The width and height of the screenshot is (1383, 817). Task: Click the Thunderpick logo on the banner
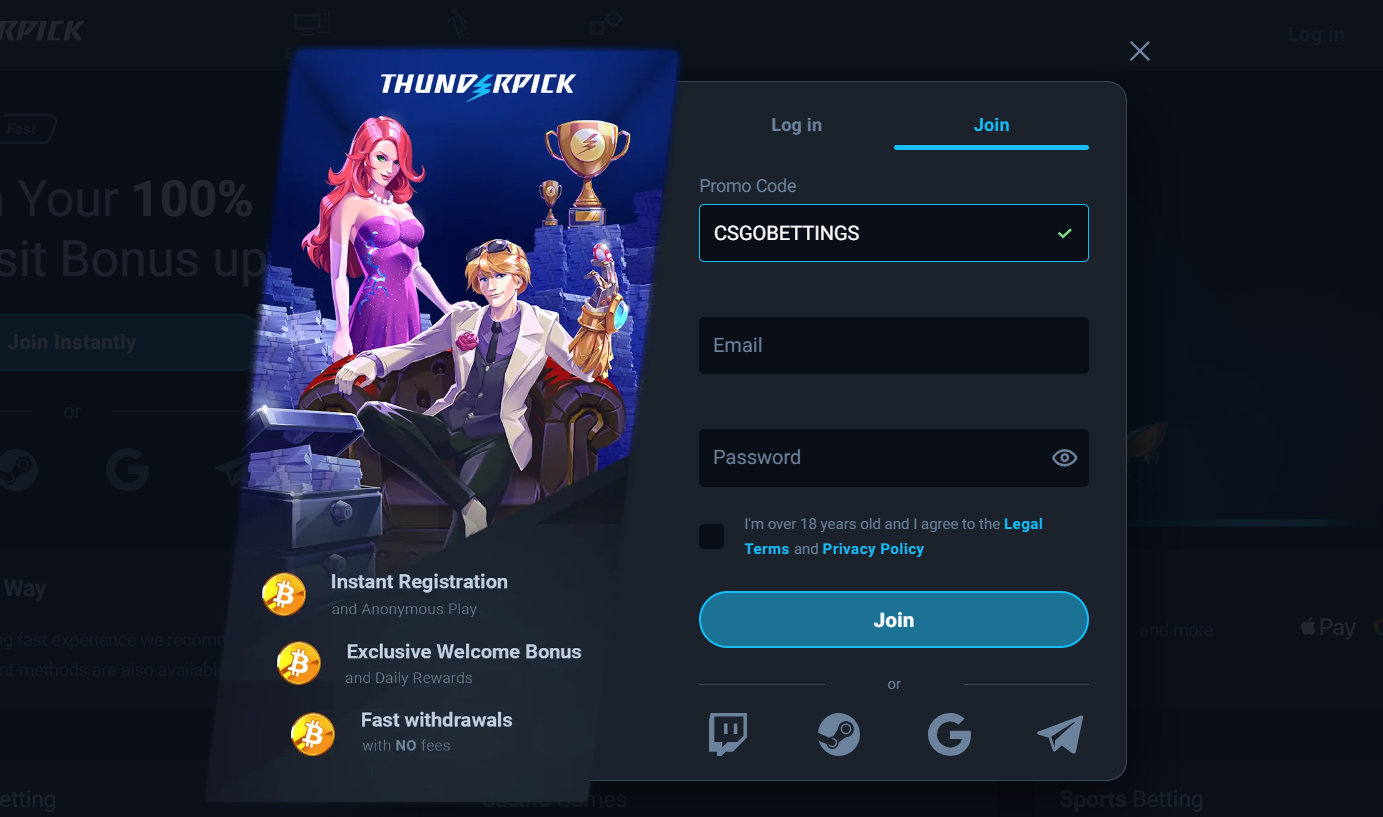478,85
